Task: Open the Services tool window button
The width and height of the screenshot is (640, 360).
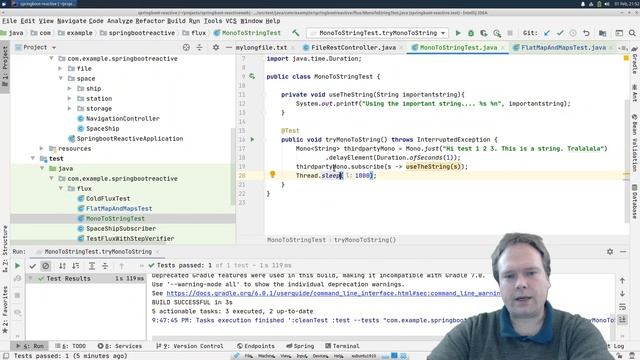Action: pyautogui.click(x=120, y=346)
